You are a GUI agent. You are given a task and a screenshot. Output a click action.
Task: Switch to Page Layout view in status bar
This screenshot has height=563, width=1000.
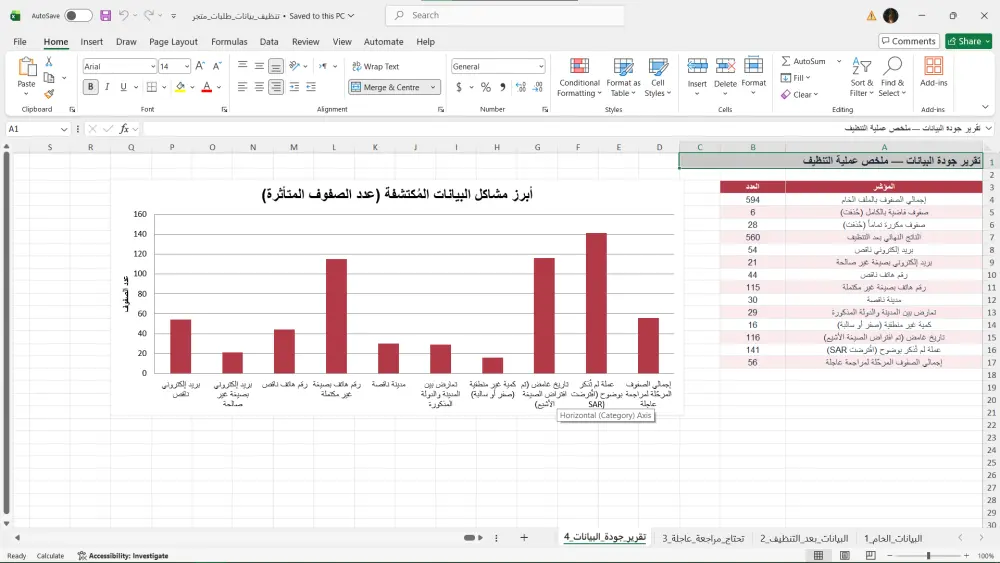pos(844,555)
